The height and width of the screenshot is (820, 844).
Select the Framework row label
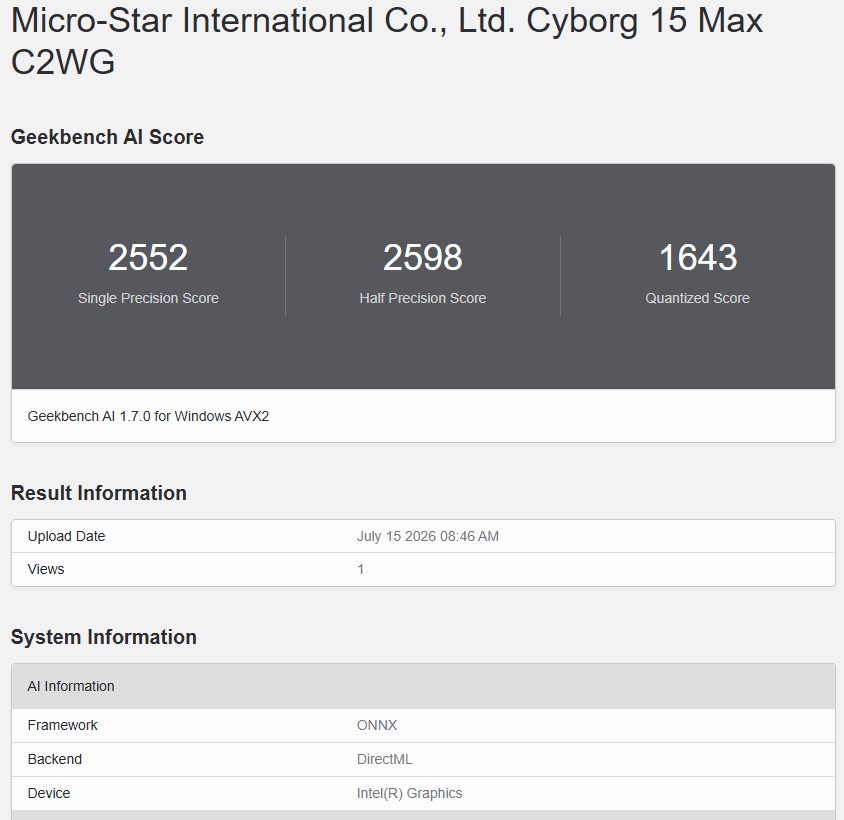click(62, 725)
